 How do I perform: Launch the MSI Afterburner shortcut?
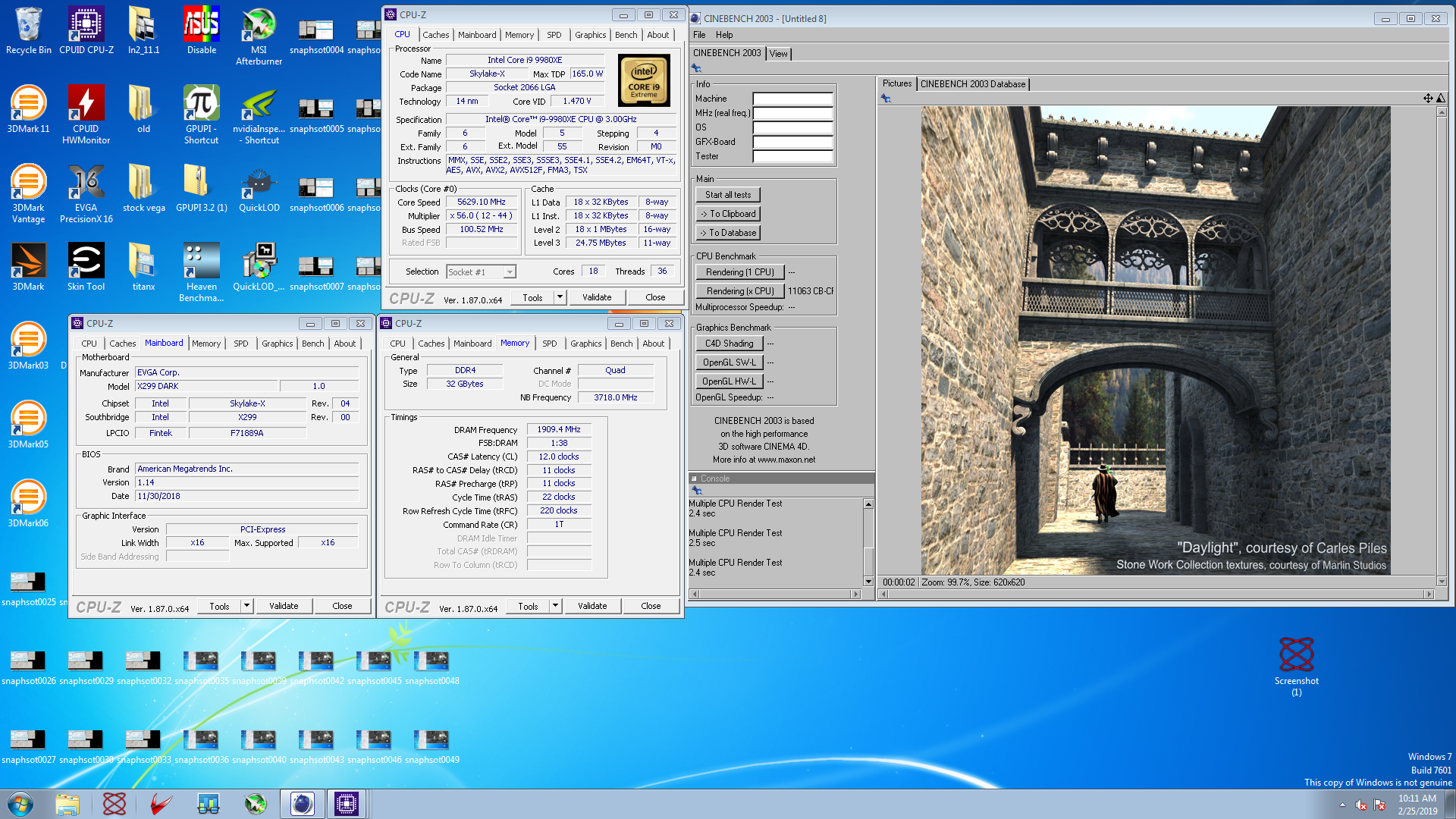(259, 36)
